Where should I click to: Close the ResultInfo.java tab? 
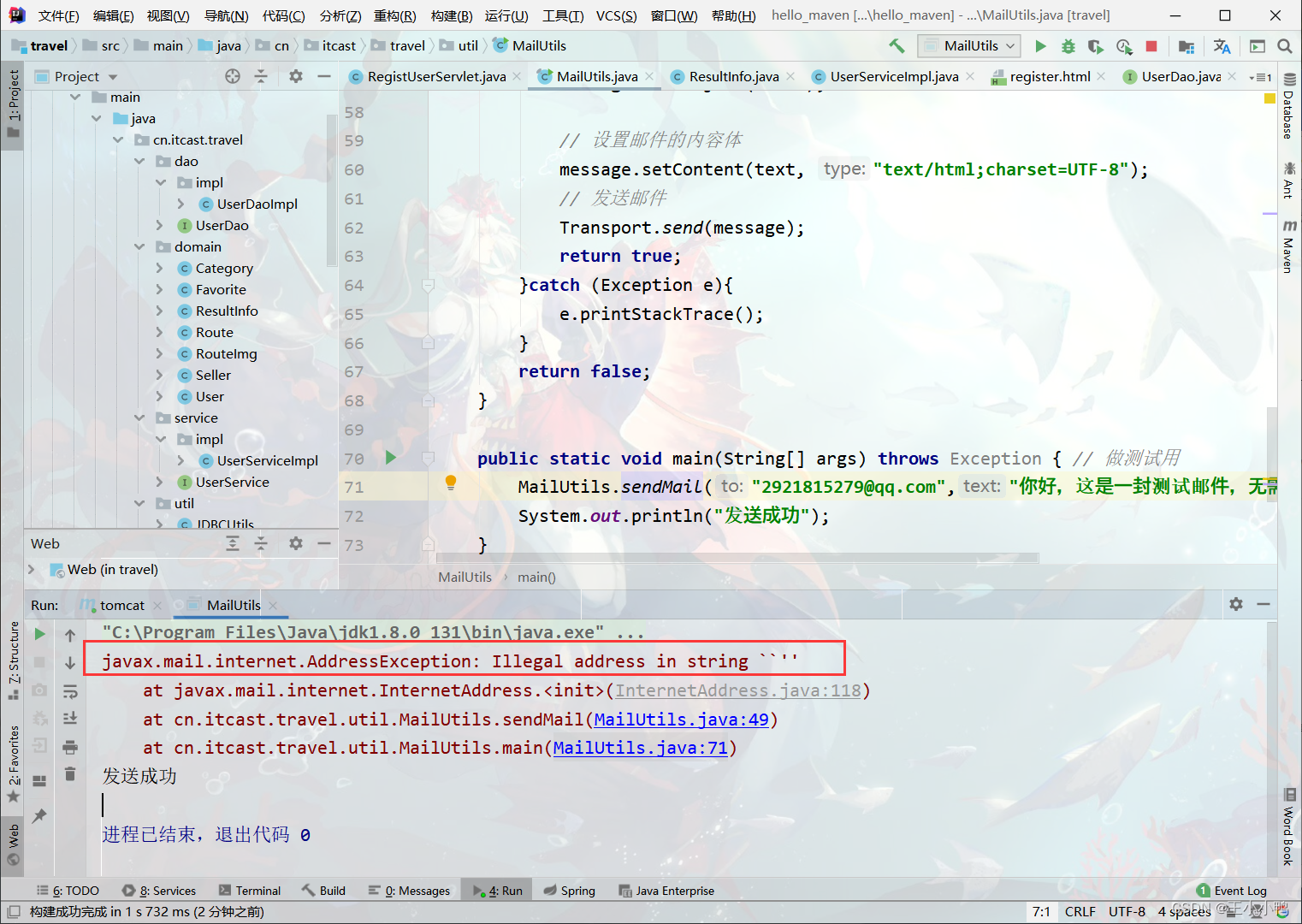pos(790,77)
